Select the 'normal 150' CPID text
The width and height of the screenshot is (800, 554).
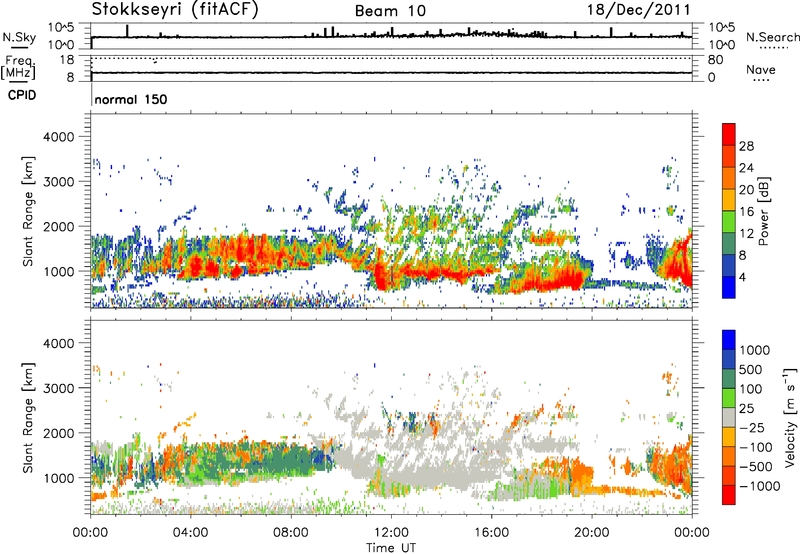[131, 99]
